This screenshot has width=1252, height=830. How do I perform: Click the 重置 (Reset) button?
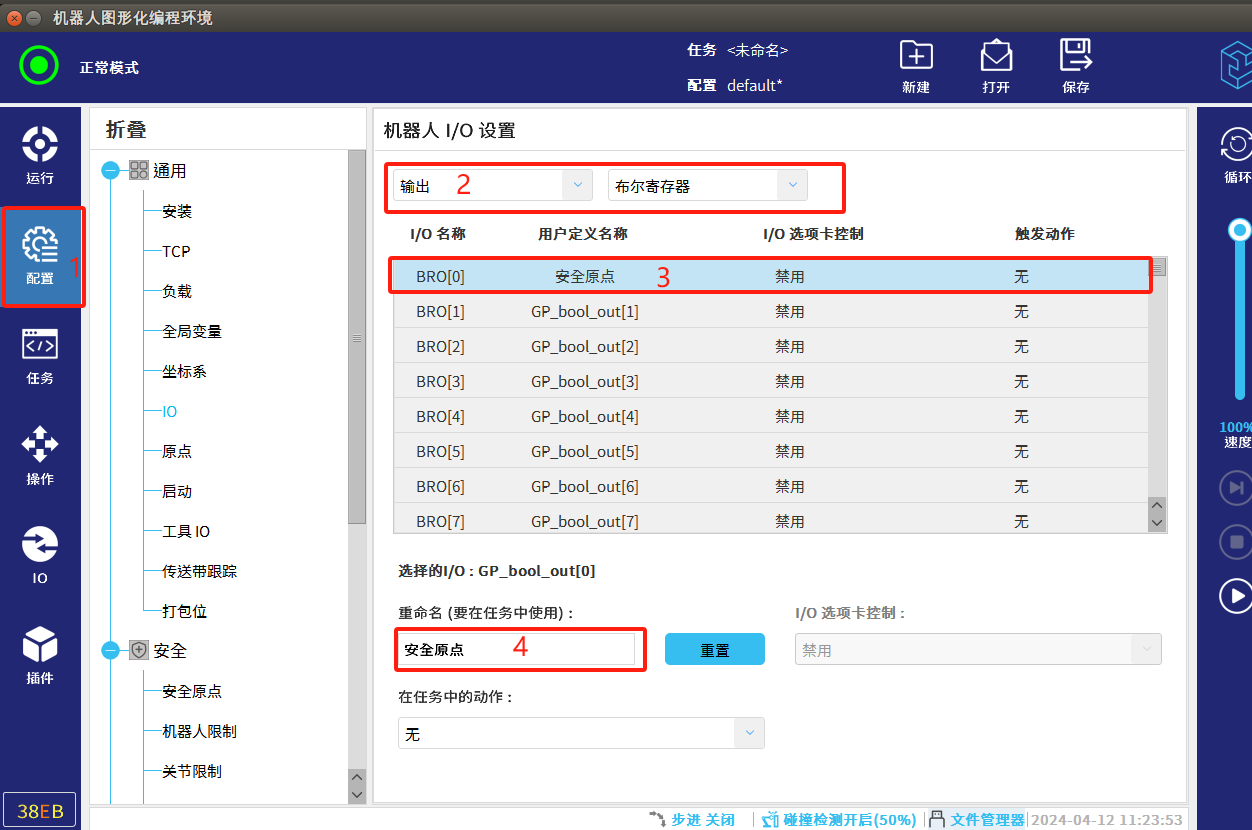point(714,649)
